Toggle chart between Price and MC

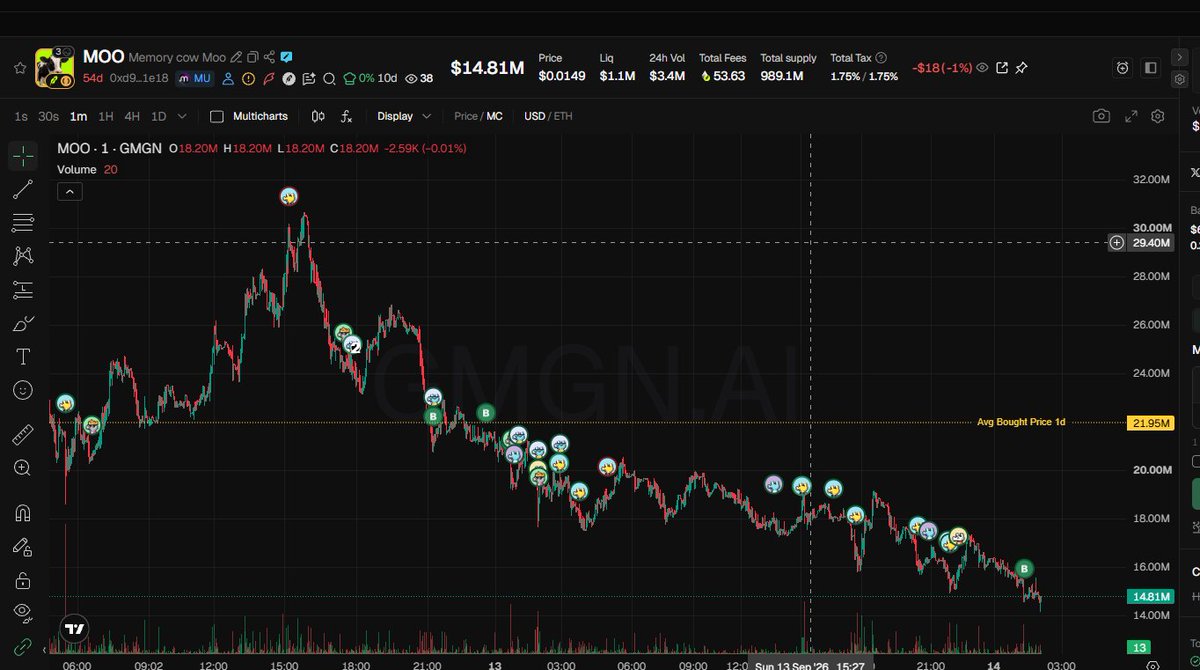[x=478, y=116]
